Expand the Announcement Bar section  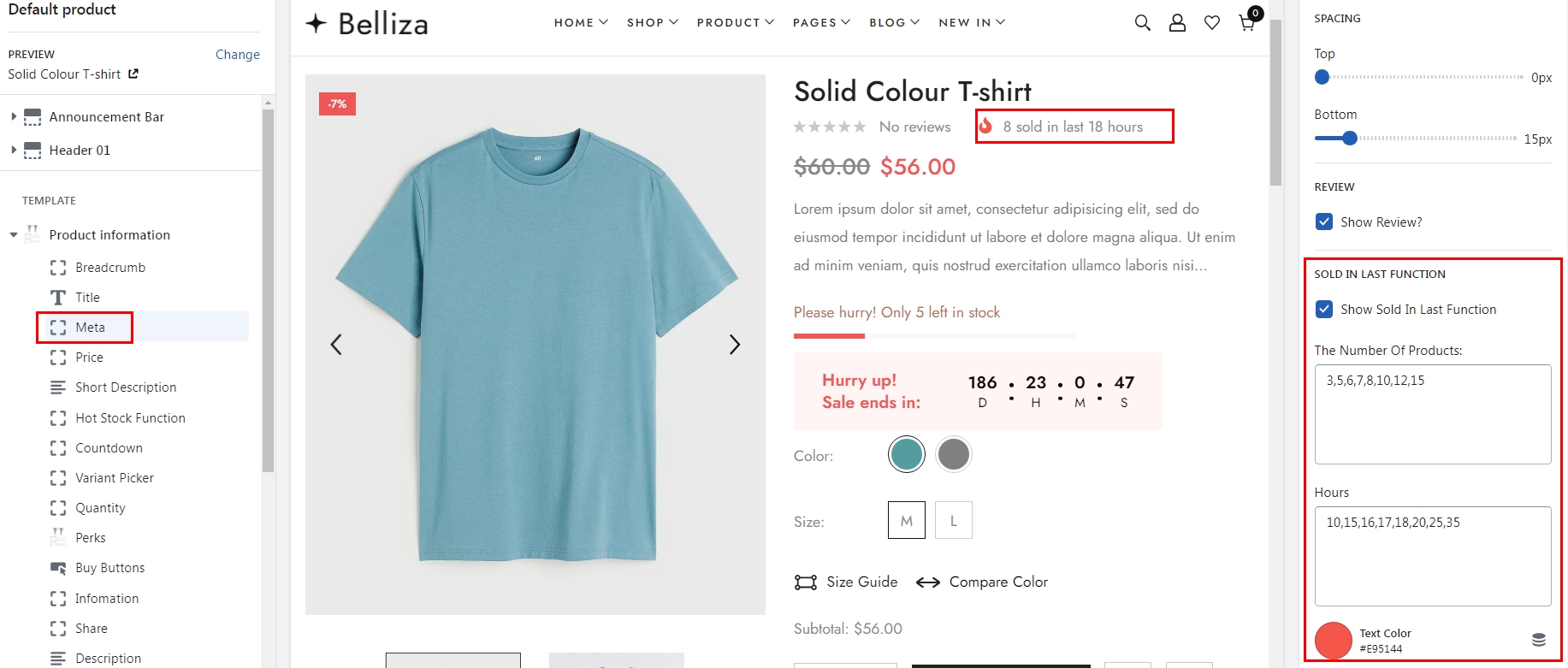pyautogui.click(x=14, y=117)
